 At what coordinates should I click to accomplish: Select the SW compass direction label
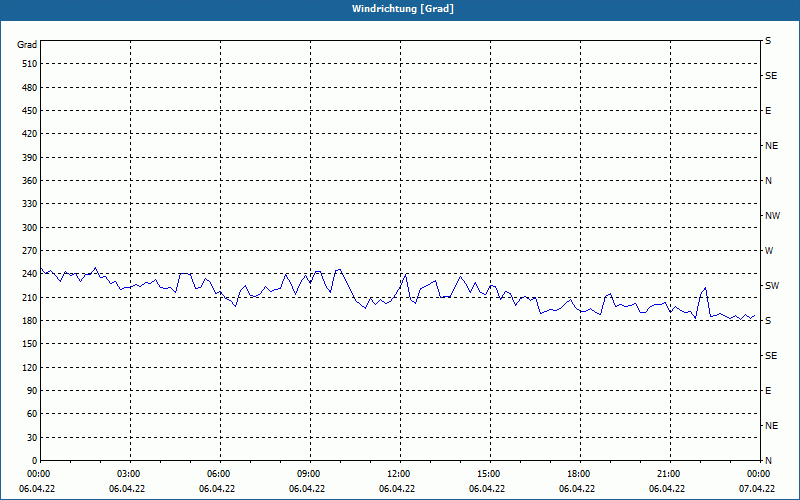[x=772, y=286]
